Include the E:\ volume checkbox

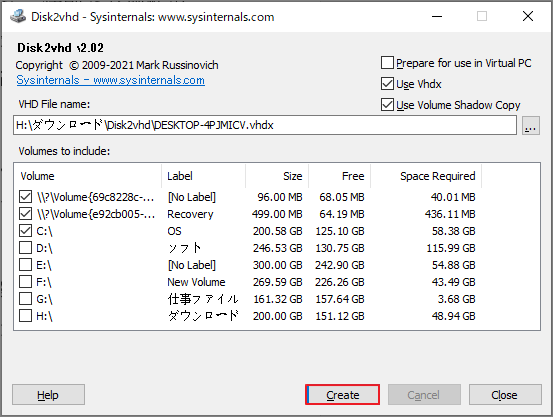pyautogui.click(x=25, y=265)
